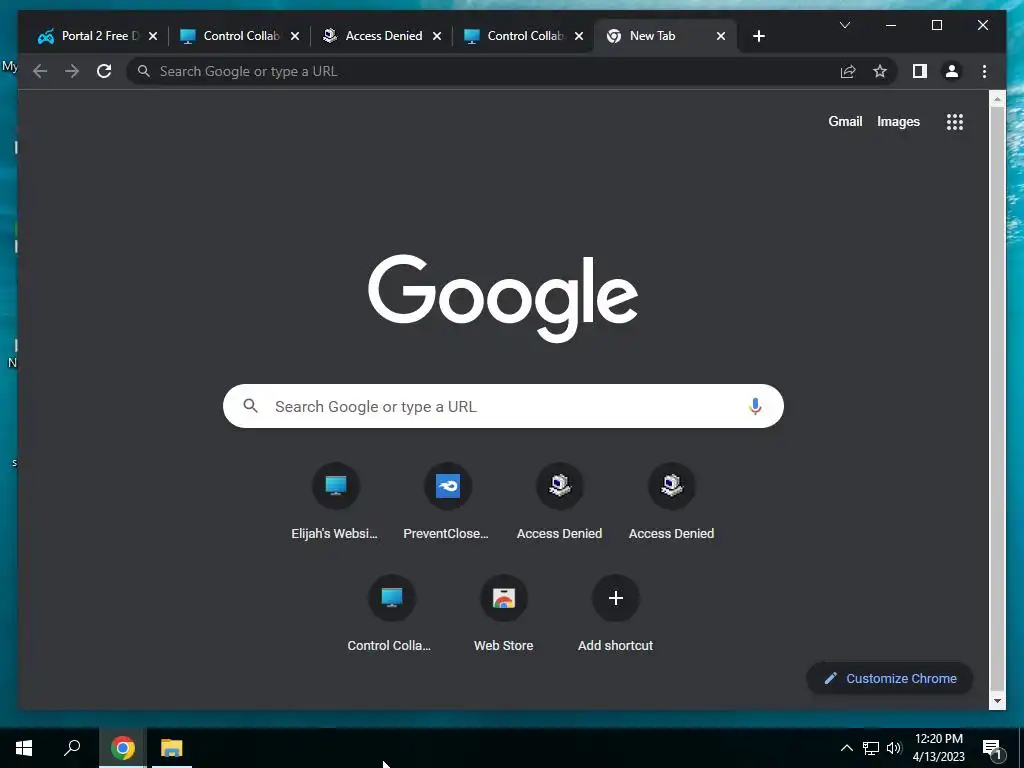Select the New Tab tab
The width and height of the screenshot is (1024, 768).
(x=666, y=36)
